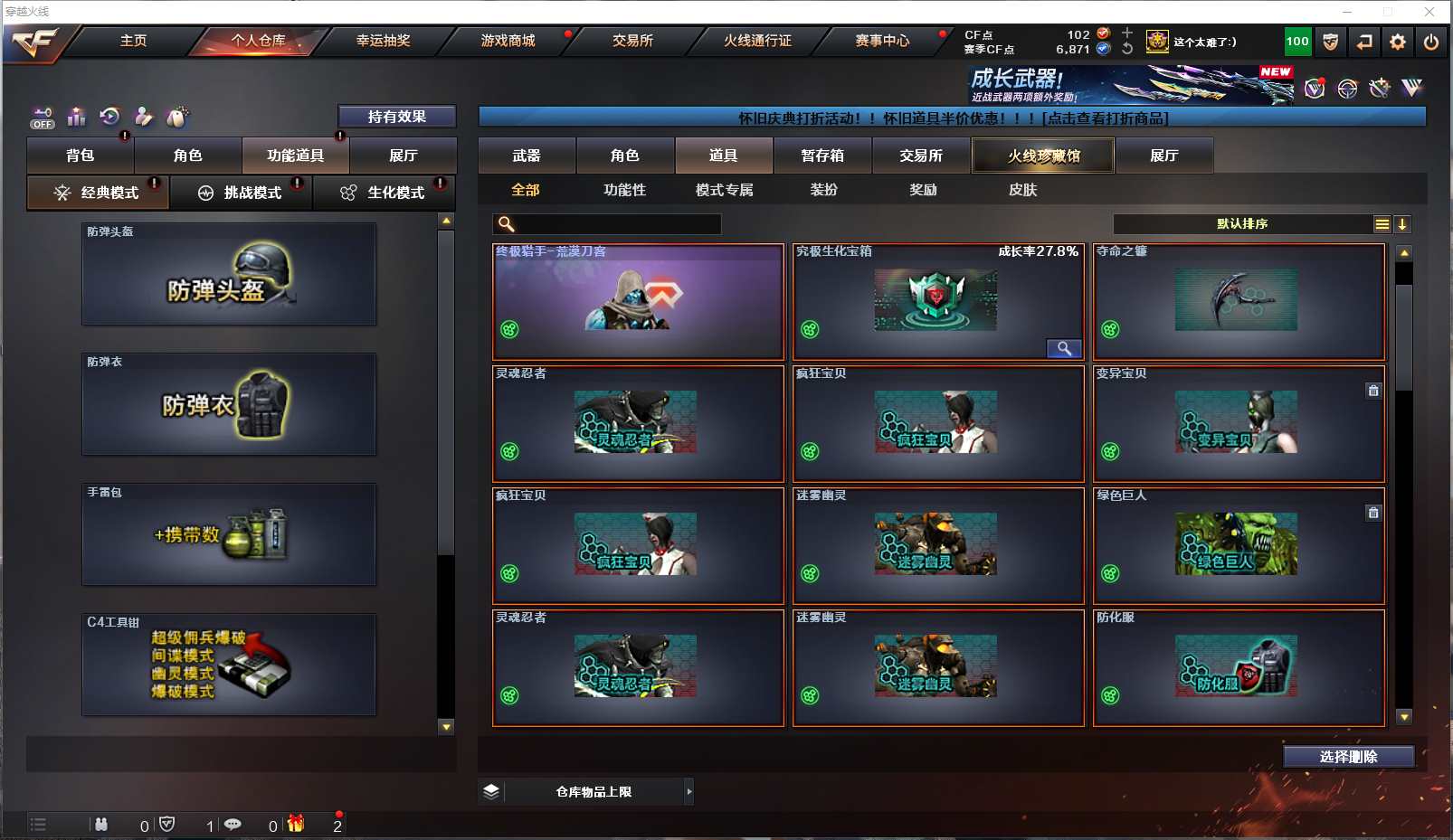The image size is (1453, 840).
Task: Click the inventory grid vertical scrollbar
Action: [1404, 485]
